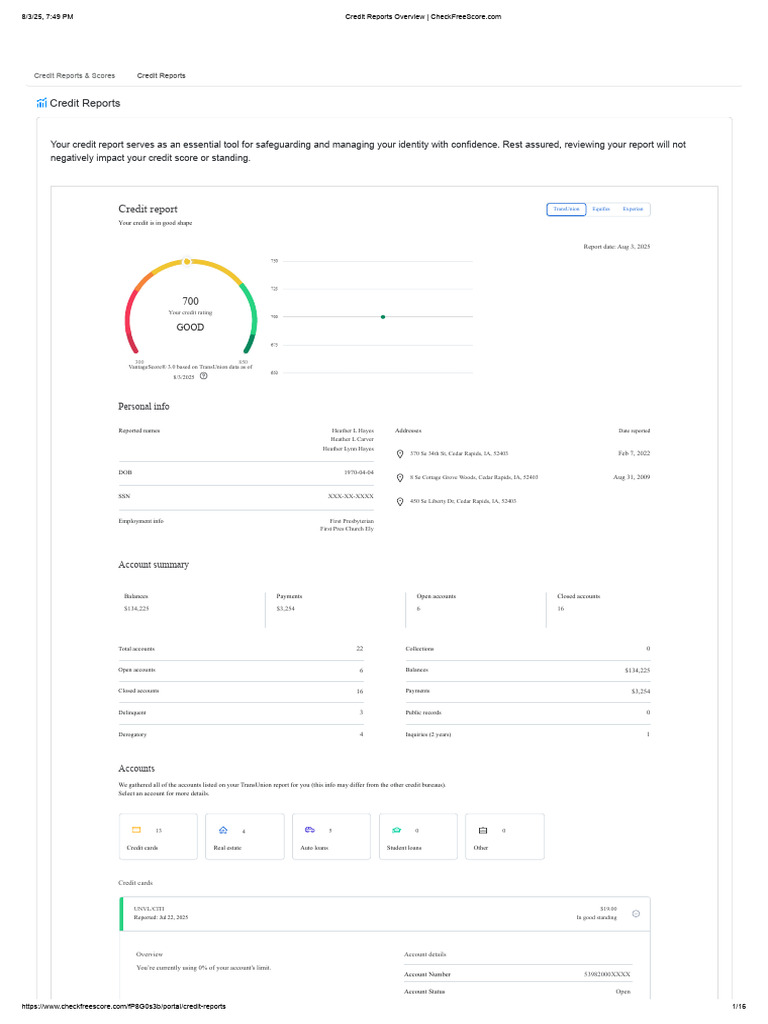The height and width of the screenshot is (1024, 768).
Task: Collapse the UNVL/CITI account details
Action: (637, 913)
